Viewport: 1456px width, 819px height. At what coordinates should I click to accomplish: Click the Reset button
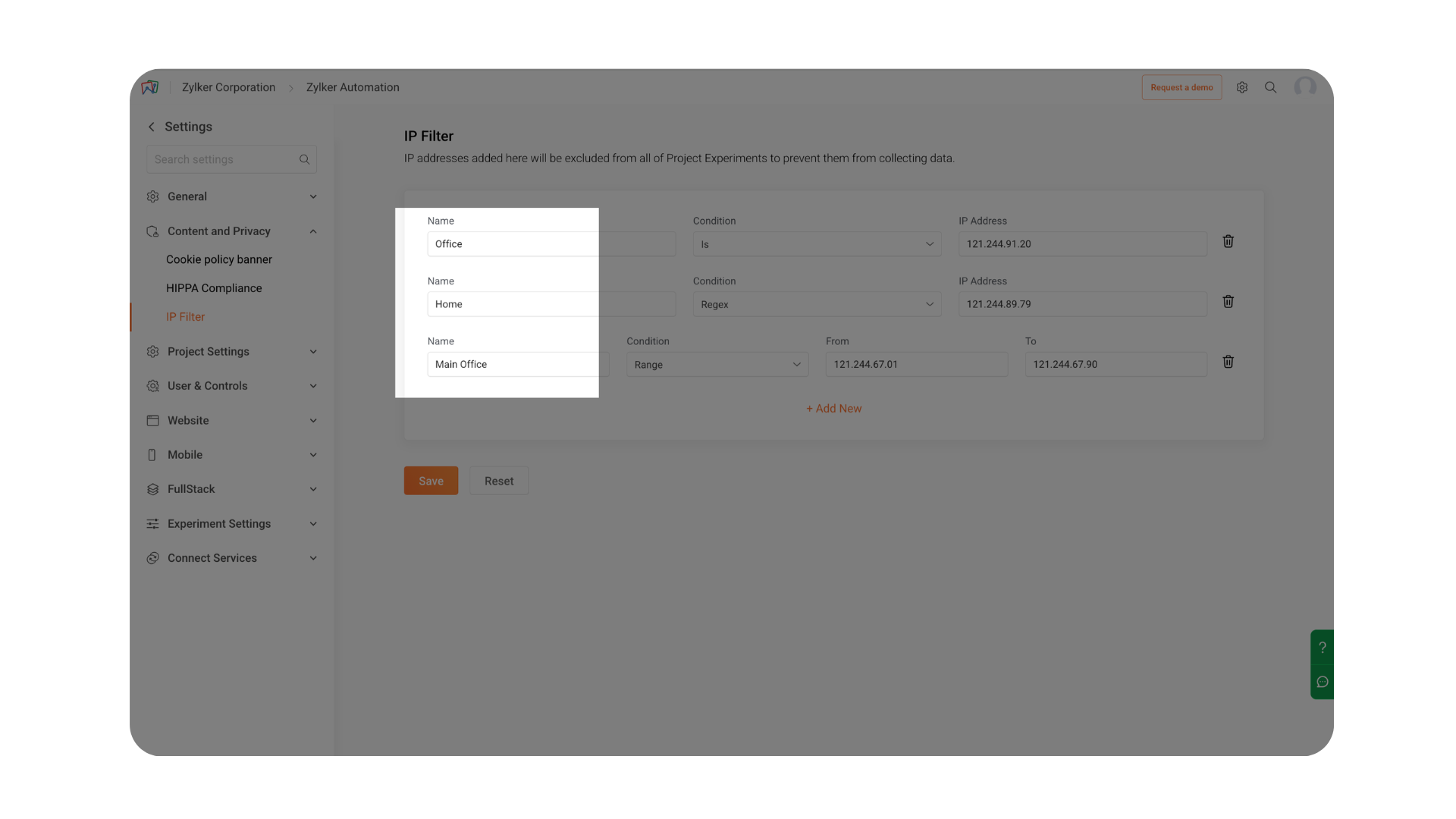[499, 481]
